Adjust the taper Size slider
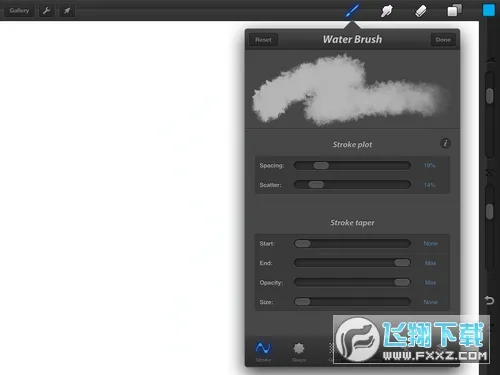This screenshot has height=375, width=500. (x=352, y=302)
